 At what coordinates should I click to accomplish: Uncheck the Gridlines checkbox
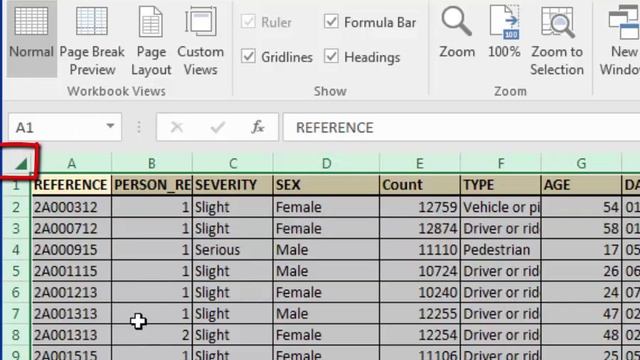(x=248, y=56)
